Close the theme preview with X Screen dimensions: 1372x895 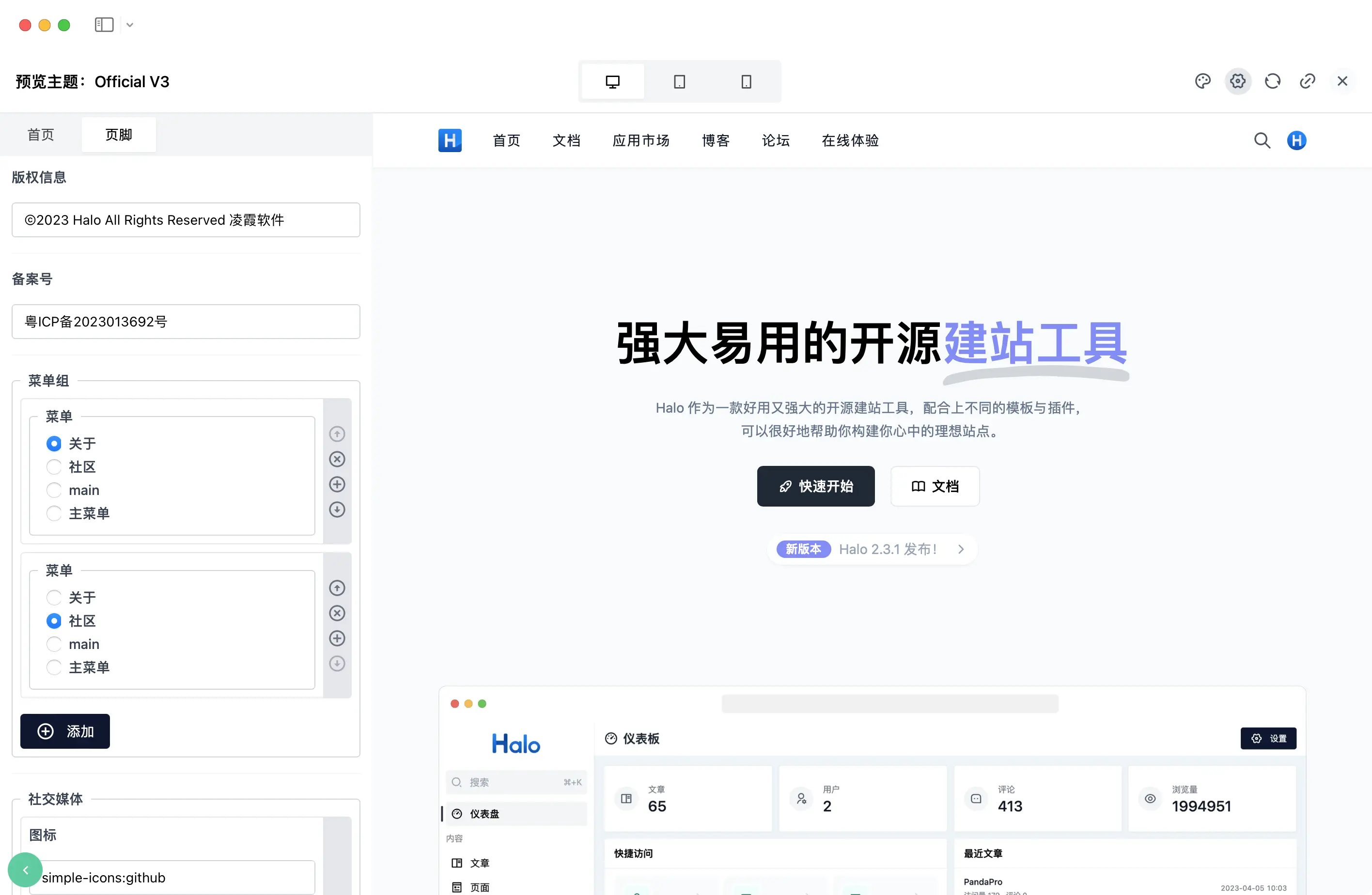(1342, 81)
